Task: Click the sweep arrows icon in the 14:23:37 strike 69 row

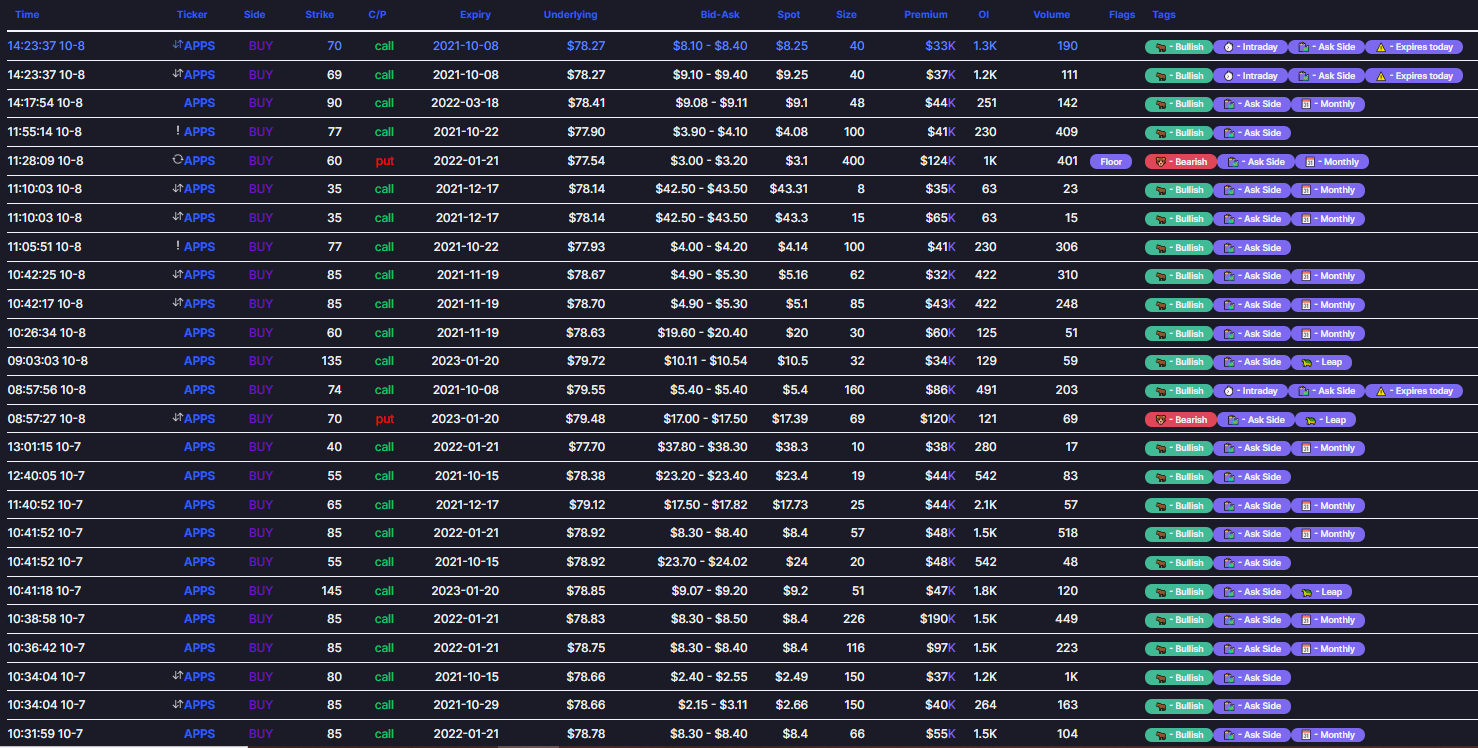Action: [x=177, y=74]
